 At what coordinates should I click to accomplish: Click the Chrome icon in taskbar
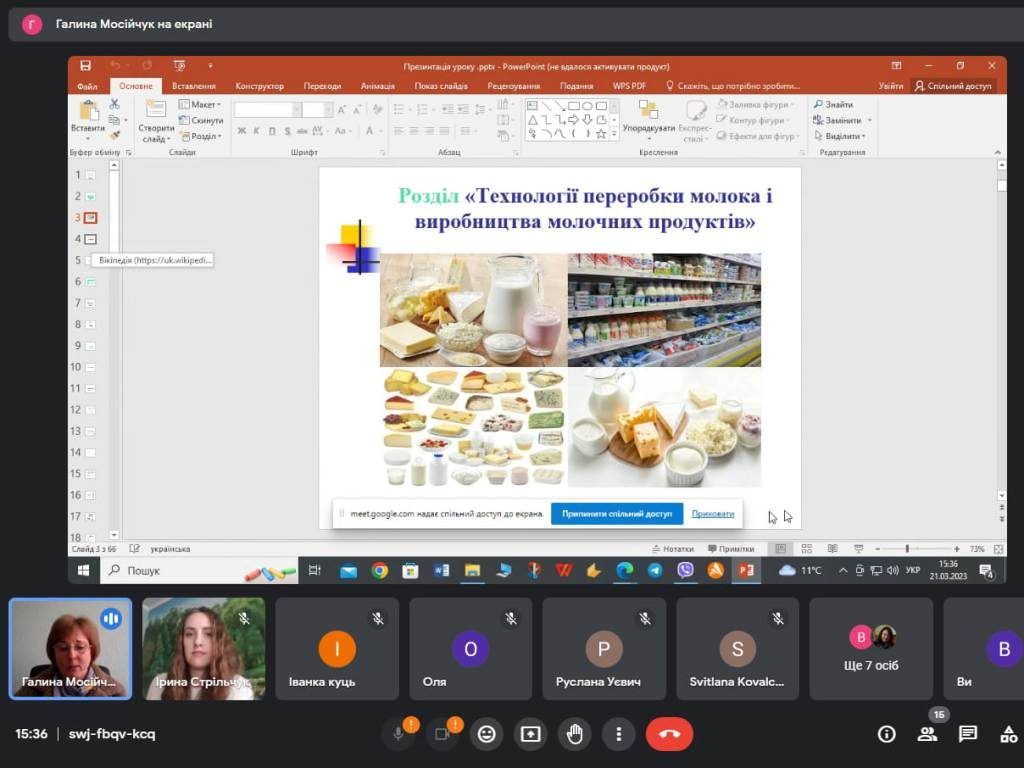click(380, 571)
